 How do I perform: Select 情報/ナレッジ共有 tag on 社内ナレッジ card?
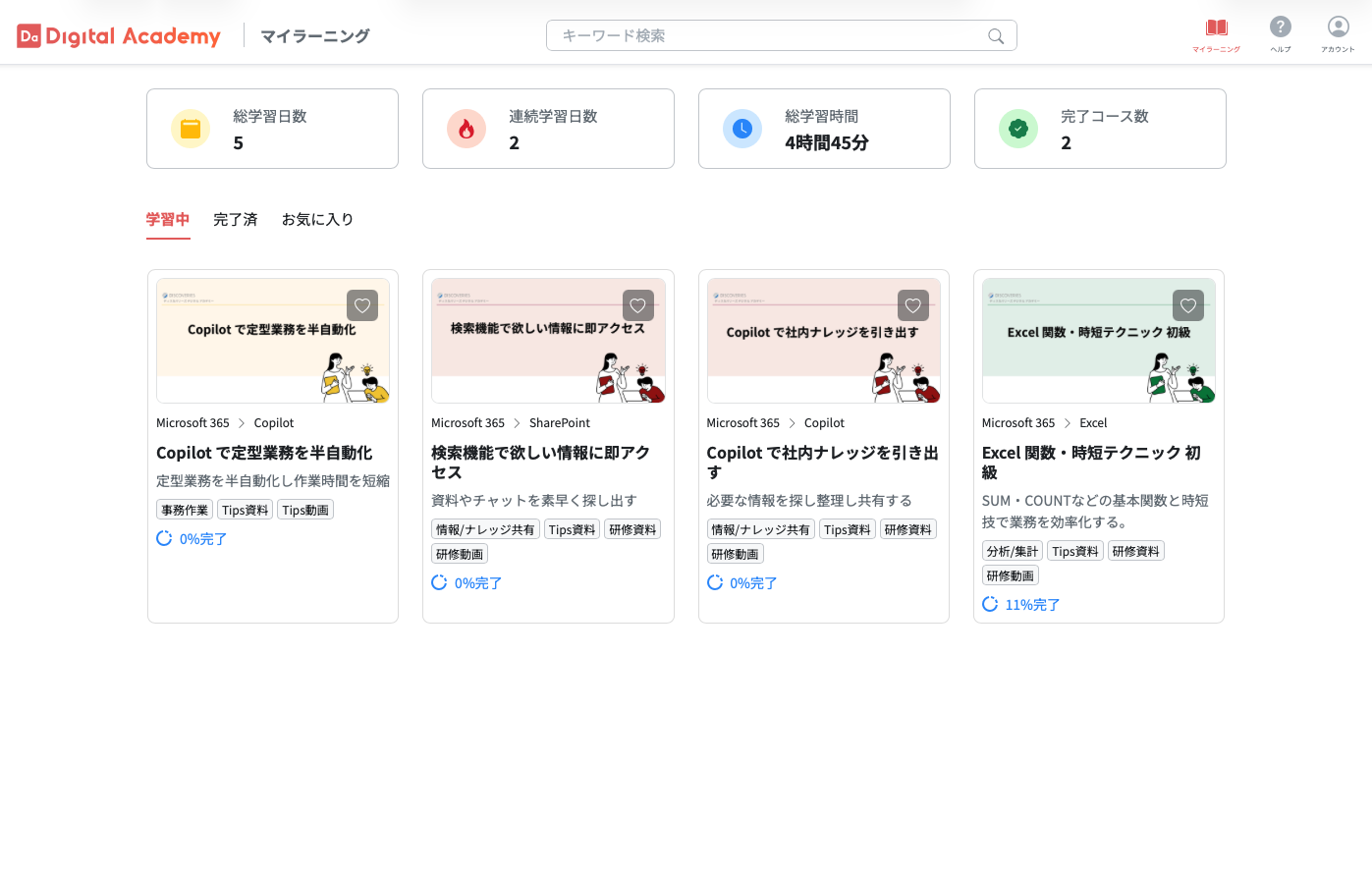[761, 529]
